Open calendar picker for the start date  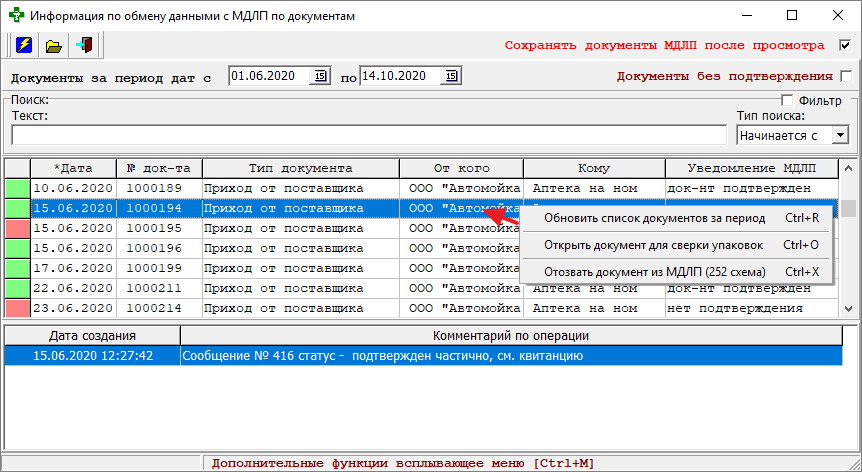pyautogui.click(x=321, y=76)
